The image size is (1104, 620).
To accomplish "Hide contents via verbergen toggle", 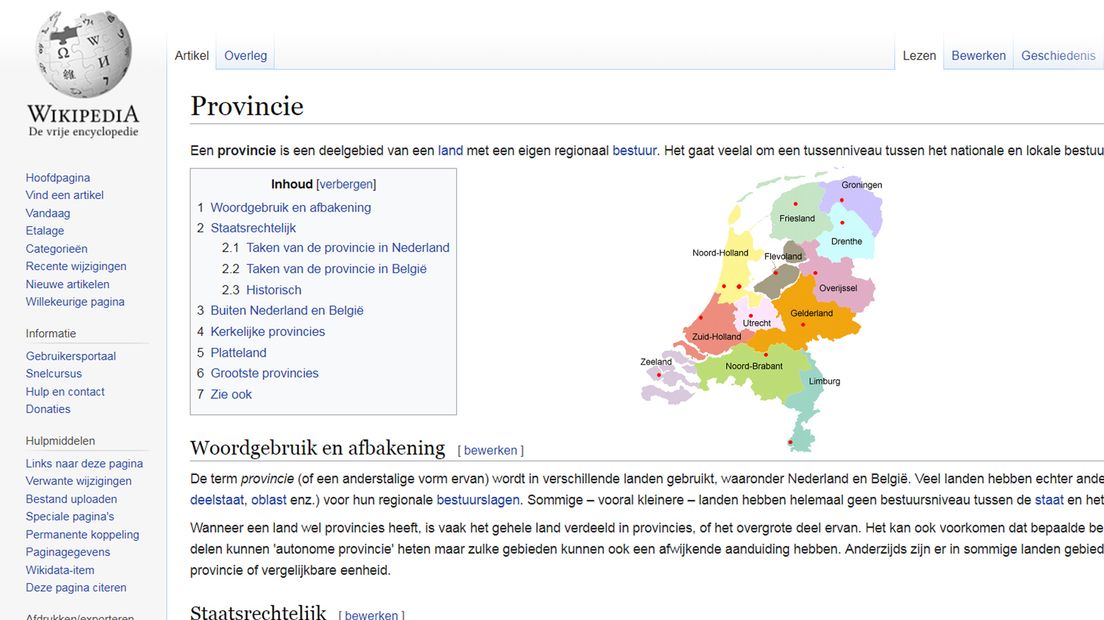I will pos(346,184).
